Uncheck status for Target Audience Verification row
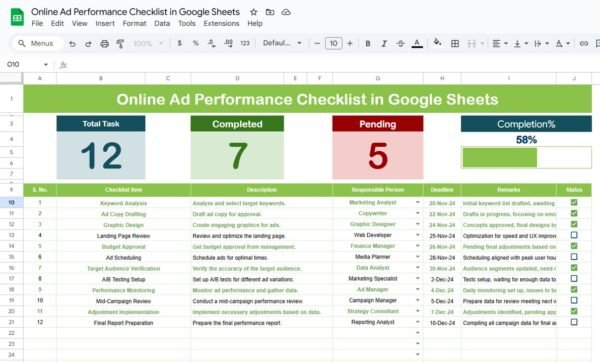 pyautogui.click(x=574, y=268)
